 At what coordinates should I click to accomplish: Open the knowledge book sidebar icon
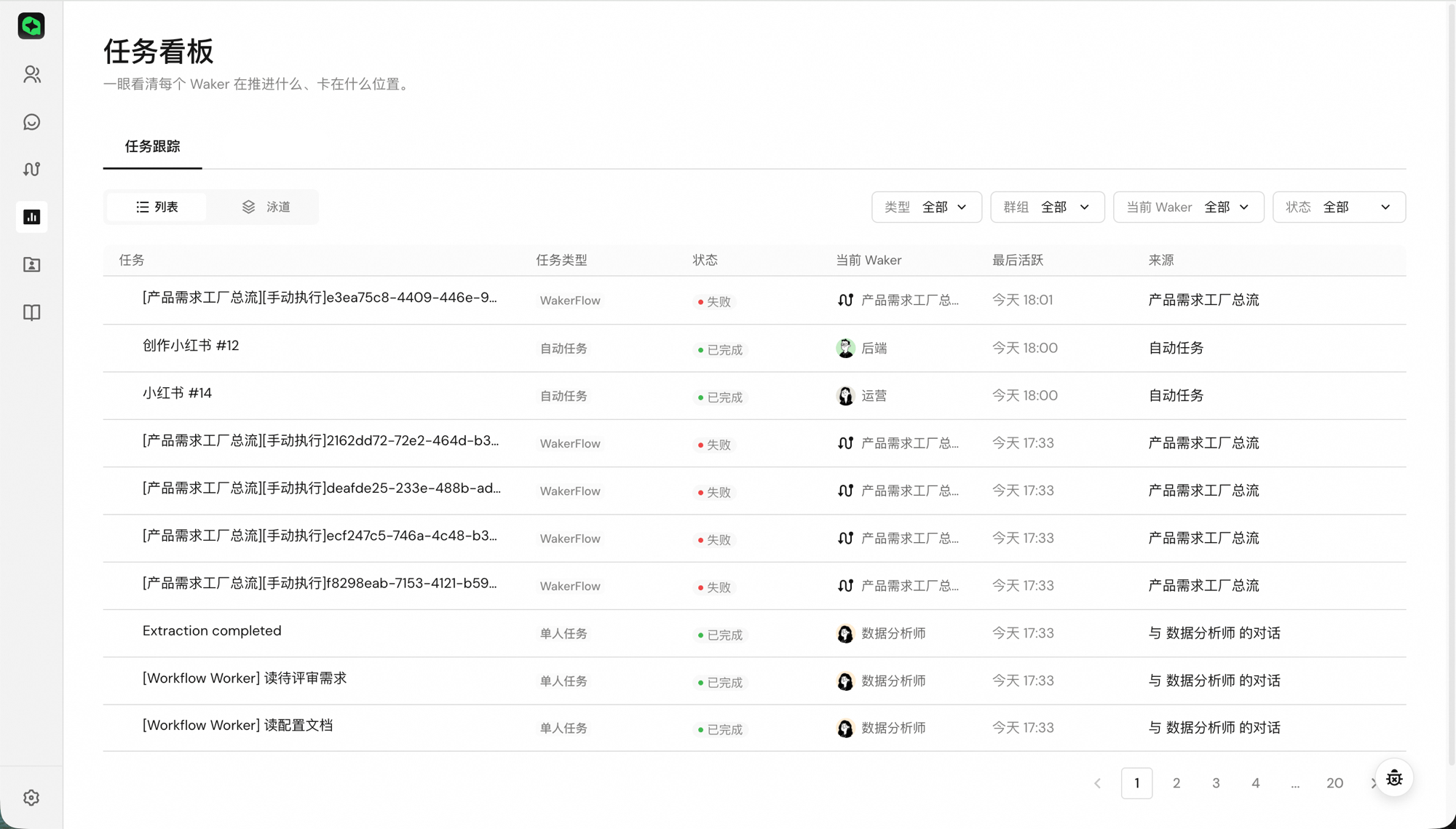pos(31,312)
